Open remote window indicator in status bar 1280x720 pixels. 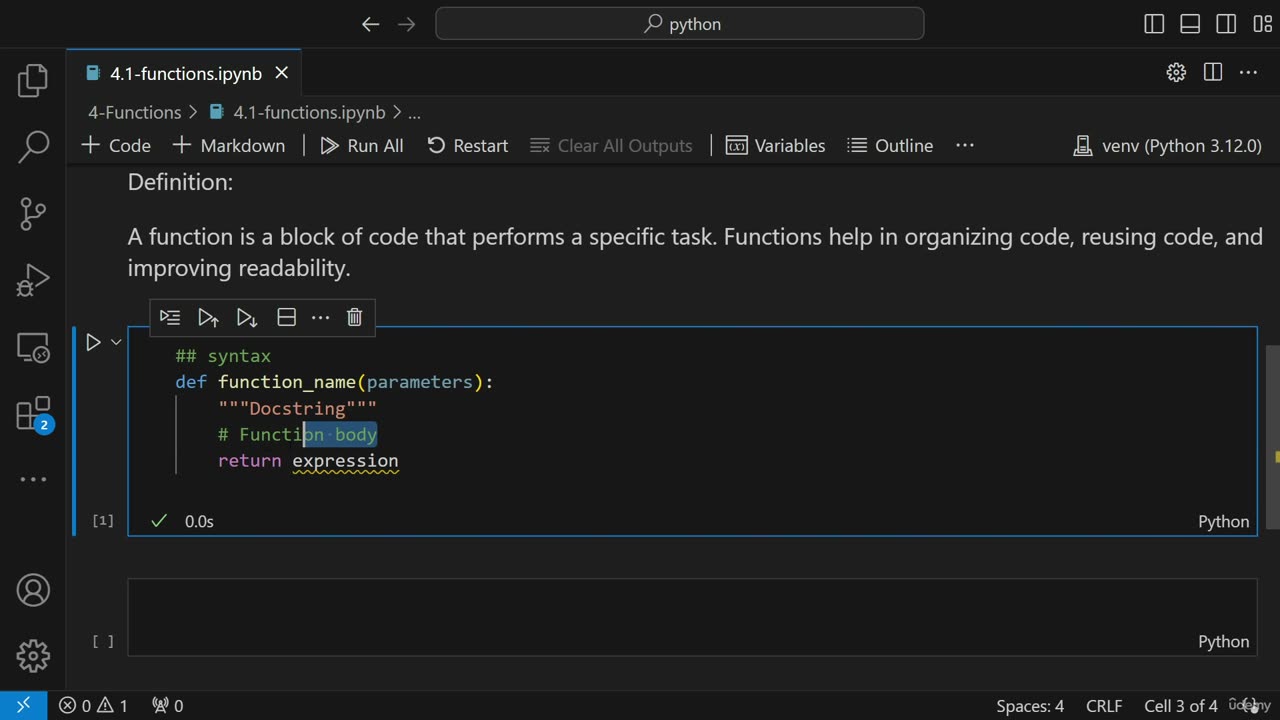pyautogui.click(x=22, y=705)
